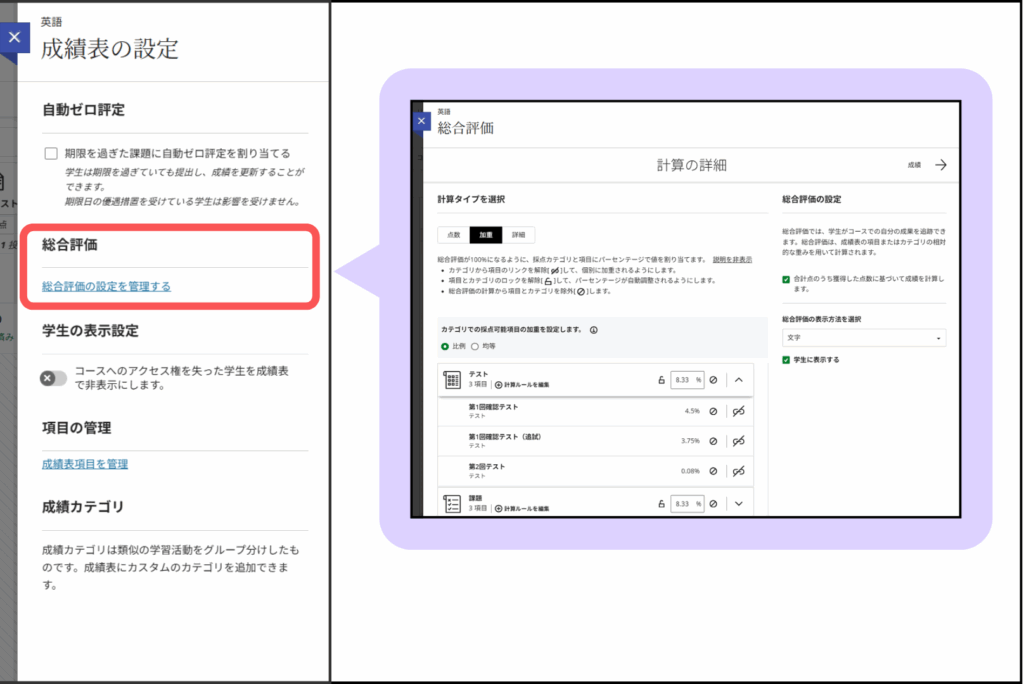Toggle hiding students who lost course access
This screenshot has width=1024, height=684.
pyautogui.click(x=53, y=378)
